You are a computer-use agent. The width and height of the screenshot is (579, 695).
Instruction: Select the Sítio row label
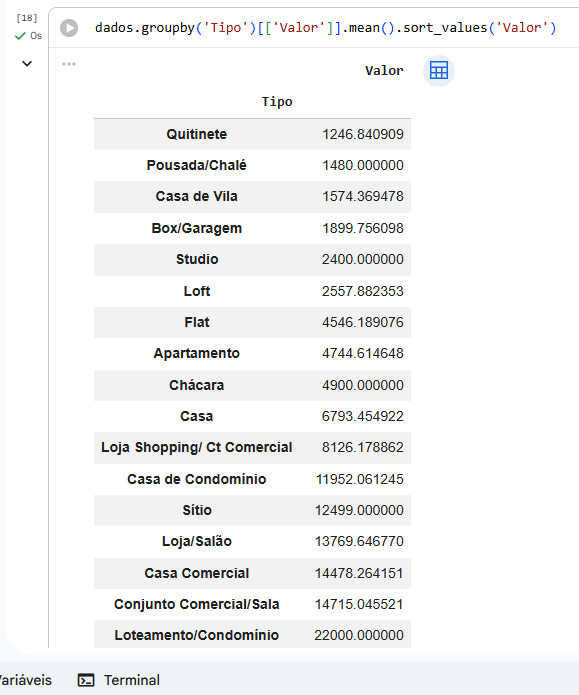[197, 510]
